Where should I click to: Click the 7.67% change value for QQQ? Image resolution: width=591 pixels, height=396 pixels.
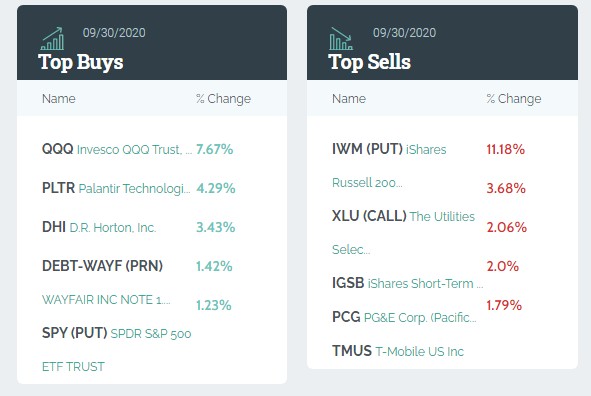point(214,149)
